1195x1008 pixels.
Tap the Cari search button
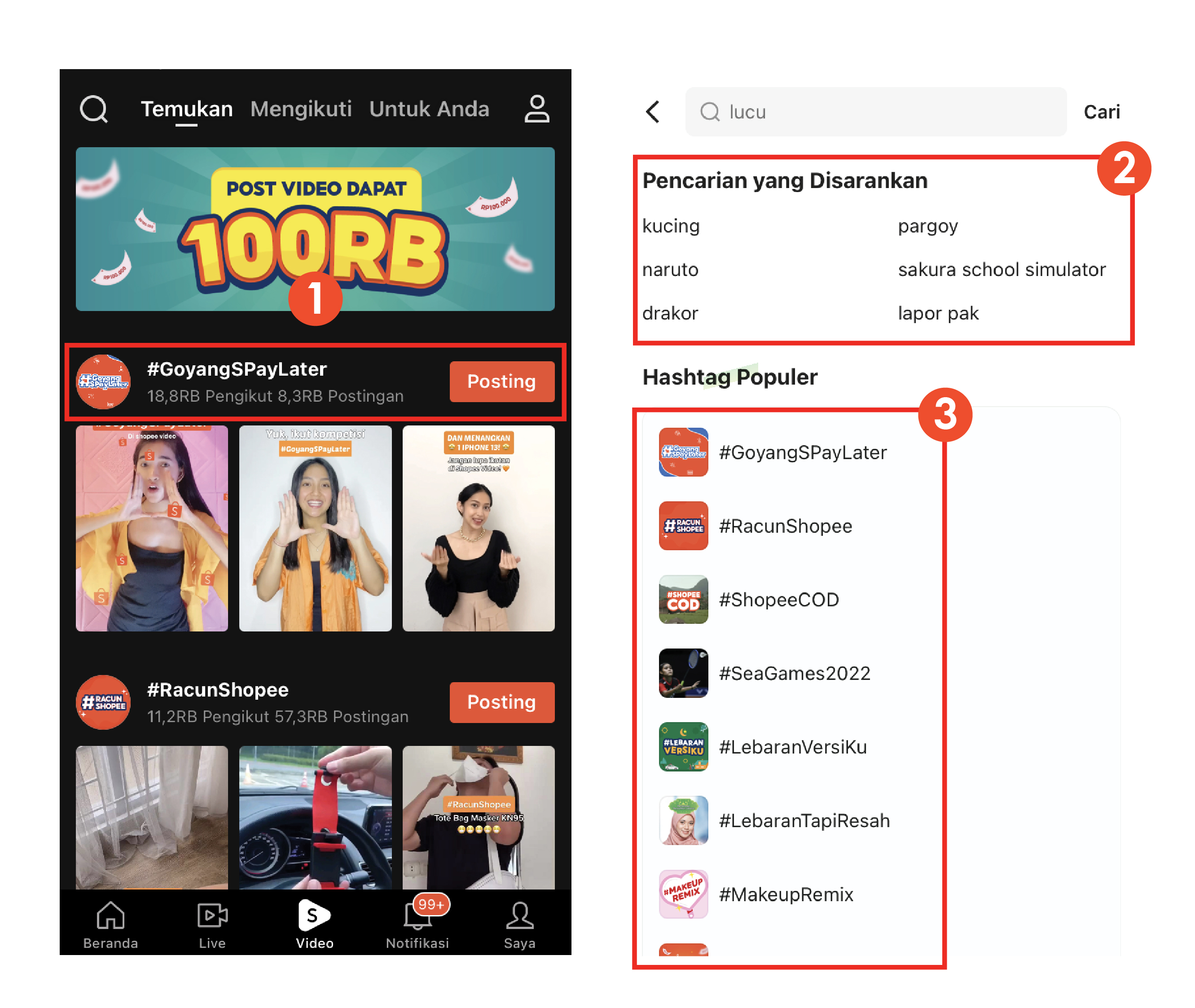[x=1101, y=112]
